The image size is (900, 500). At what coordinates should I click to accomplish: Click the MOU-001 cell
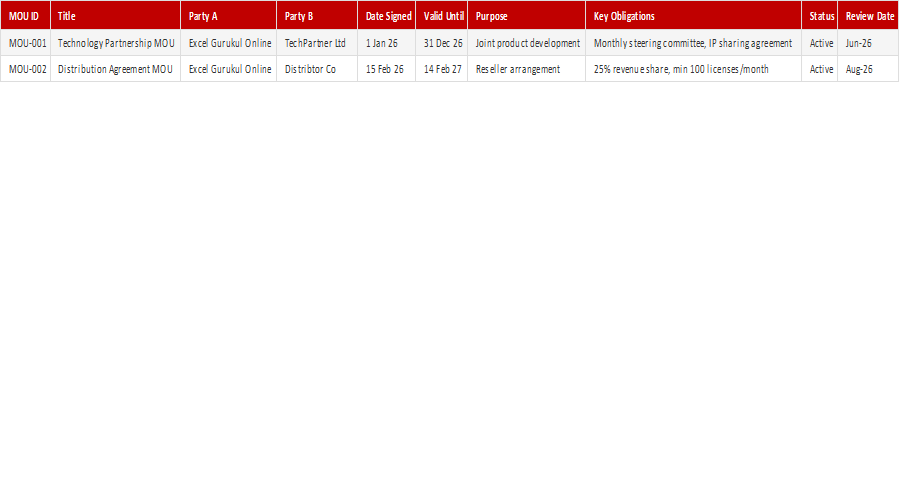[25, 43]
